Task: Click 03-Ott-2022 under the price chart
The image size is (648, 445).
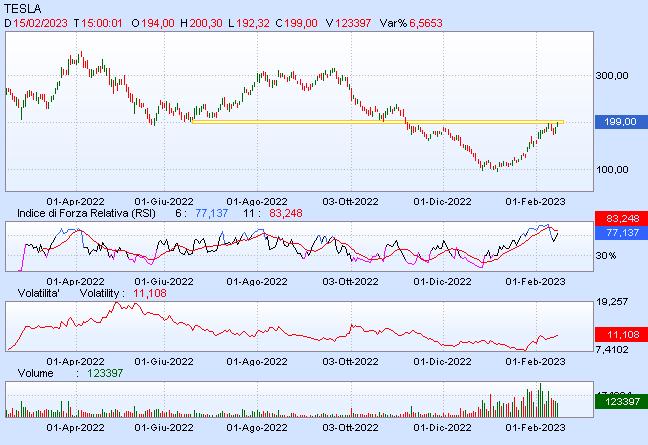Action: pyautogui.click(x=350, y=202)
